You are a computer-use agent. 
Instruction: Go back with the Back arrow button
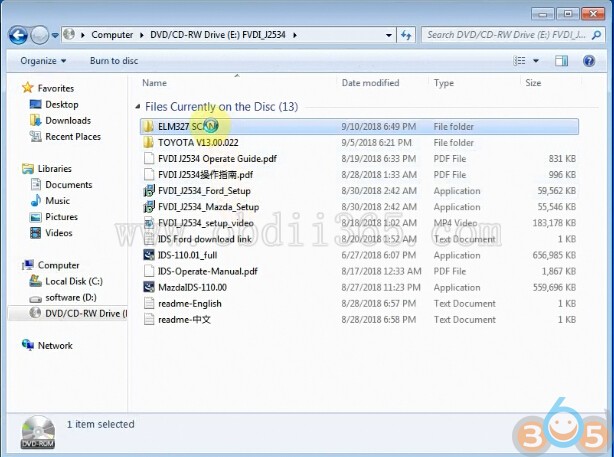(18, 35)
